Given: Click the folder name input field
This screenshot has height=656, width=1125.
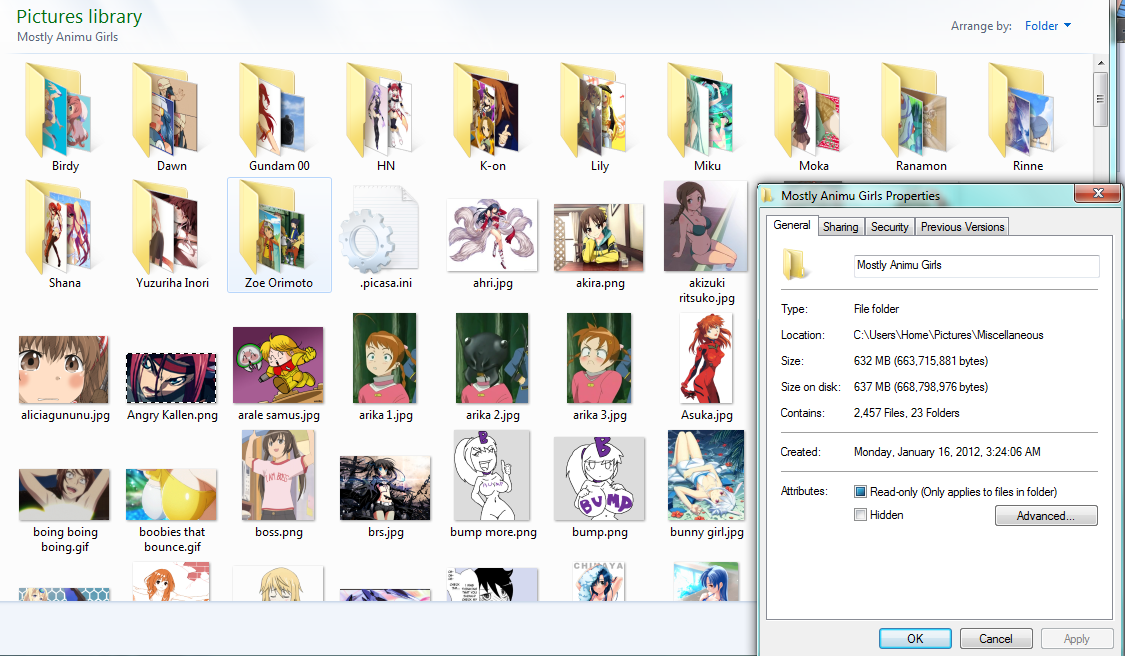Looking at the screenshot, I should click(976, 266).
